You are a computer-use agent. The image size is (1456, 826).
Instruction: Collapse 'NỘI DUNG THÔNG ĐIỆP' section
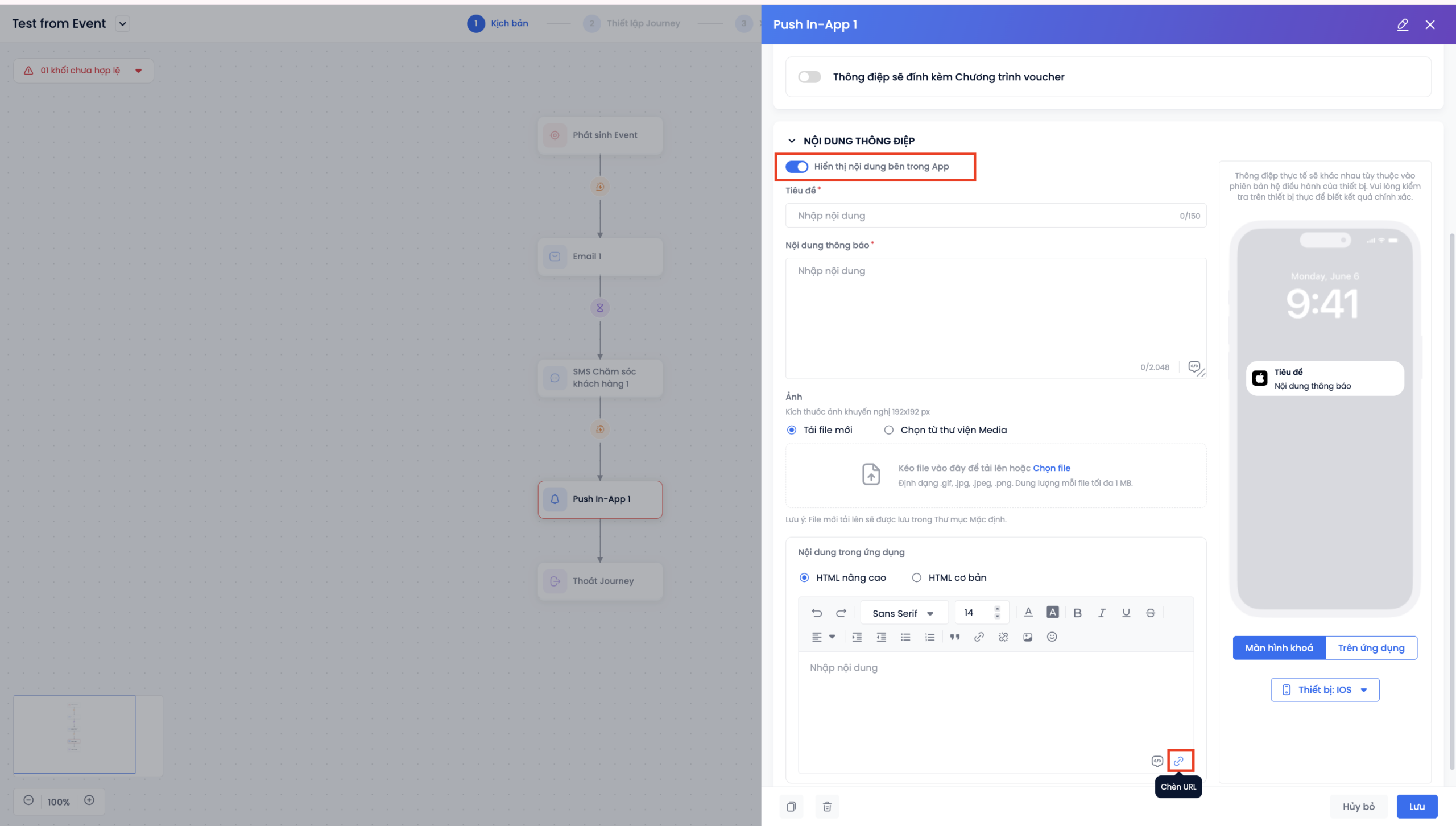tap(792, 141)
